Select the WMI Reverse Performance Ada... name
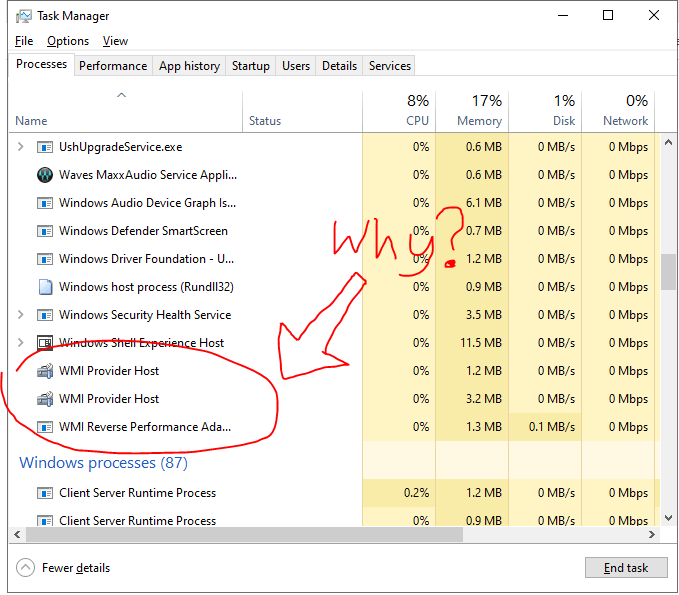This screenshot has height=595, width=679. click(145, 427)
